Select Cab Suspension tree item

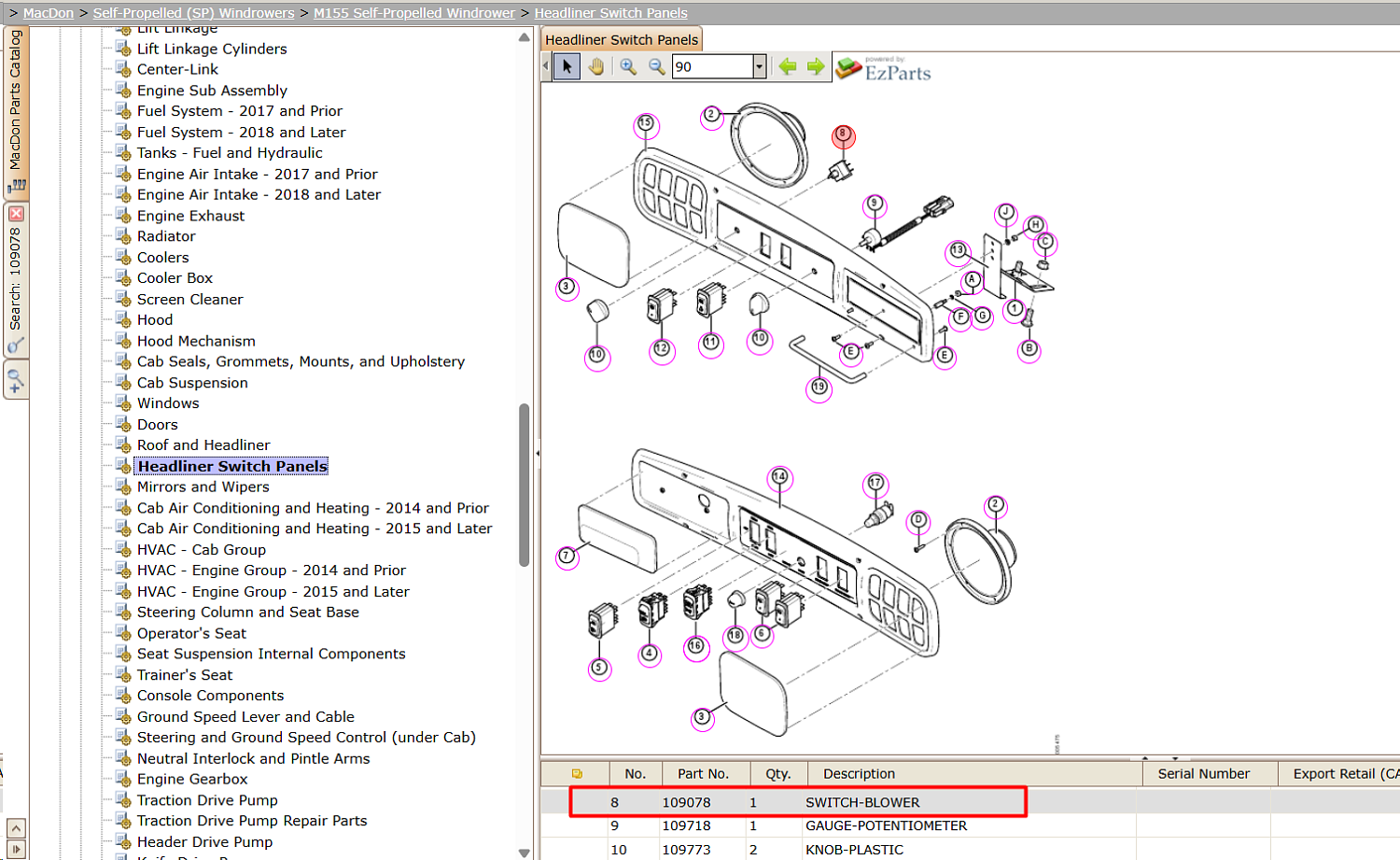(192, 383)
